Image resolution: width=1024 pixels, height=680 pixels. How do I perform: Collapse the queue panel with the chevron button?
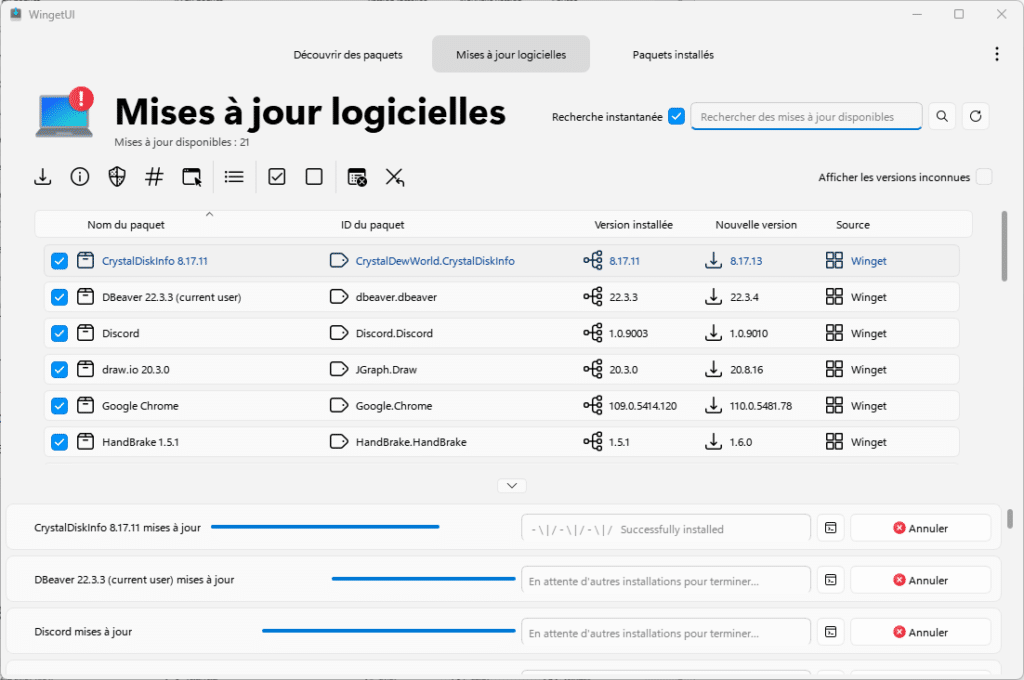(x=512, y=485)
